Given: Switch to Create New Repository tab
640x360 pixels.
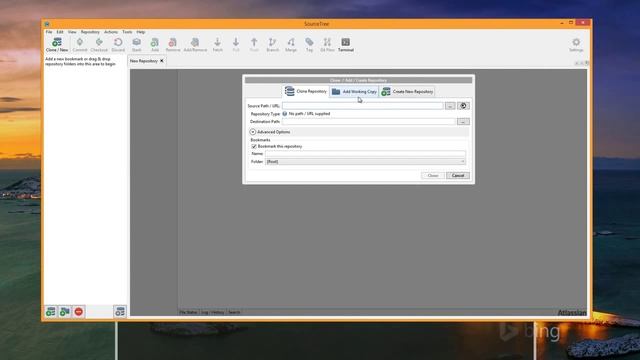Looking at the screenshot, I should (x=407, y=91).
